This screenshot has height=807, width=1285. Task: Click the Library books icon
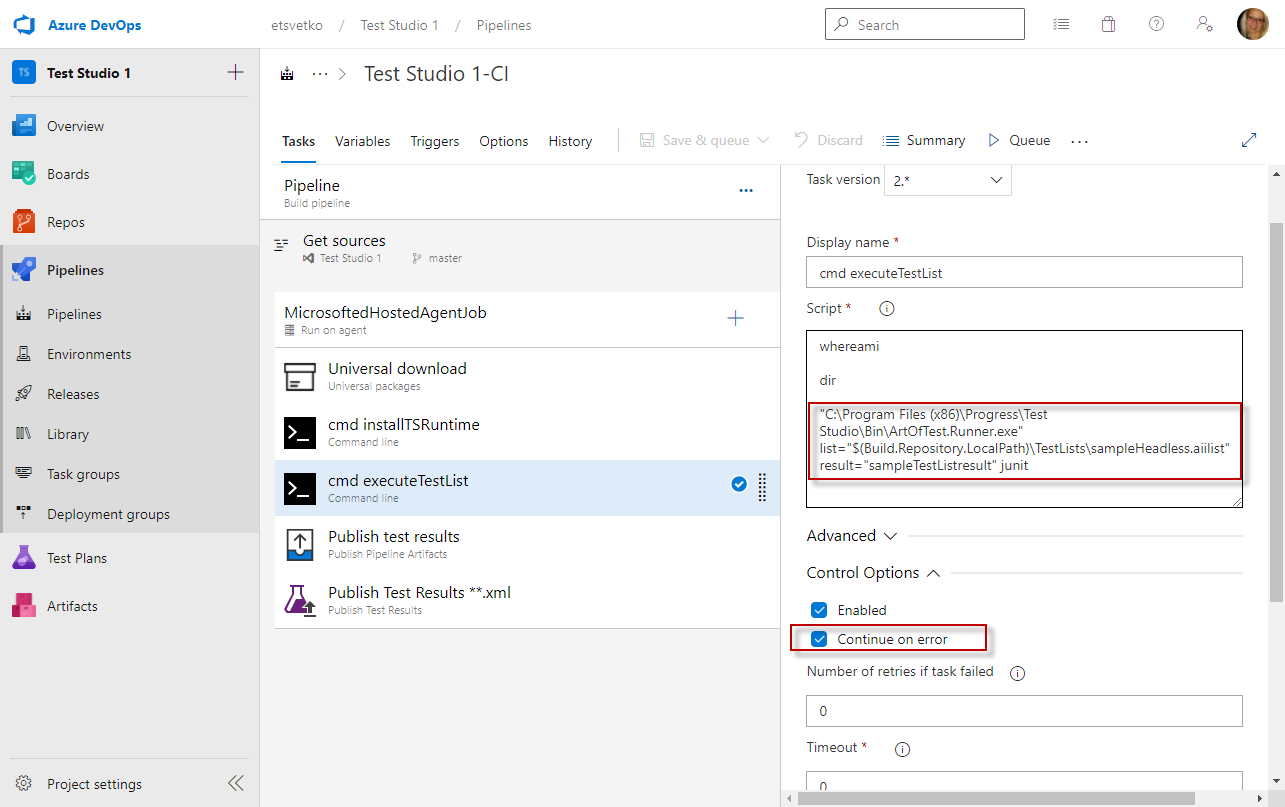(25, 434)
